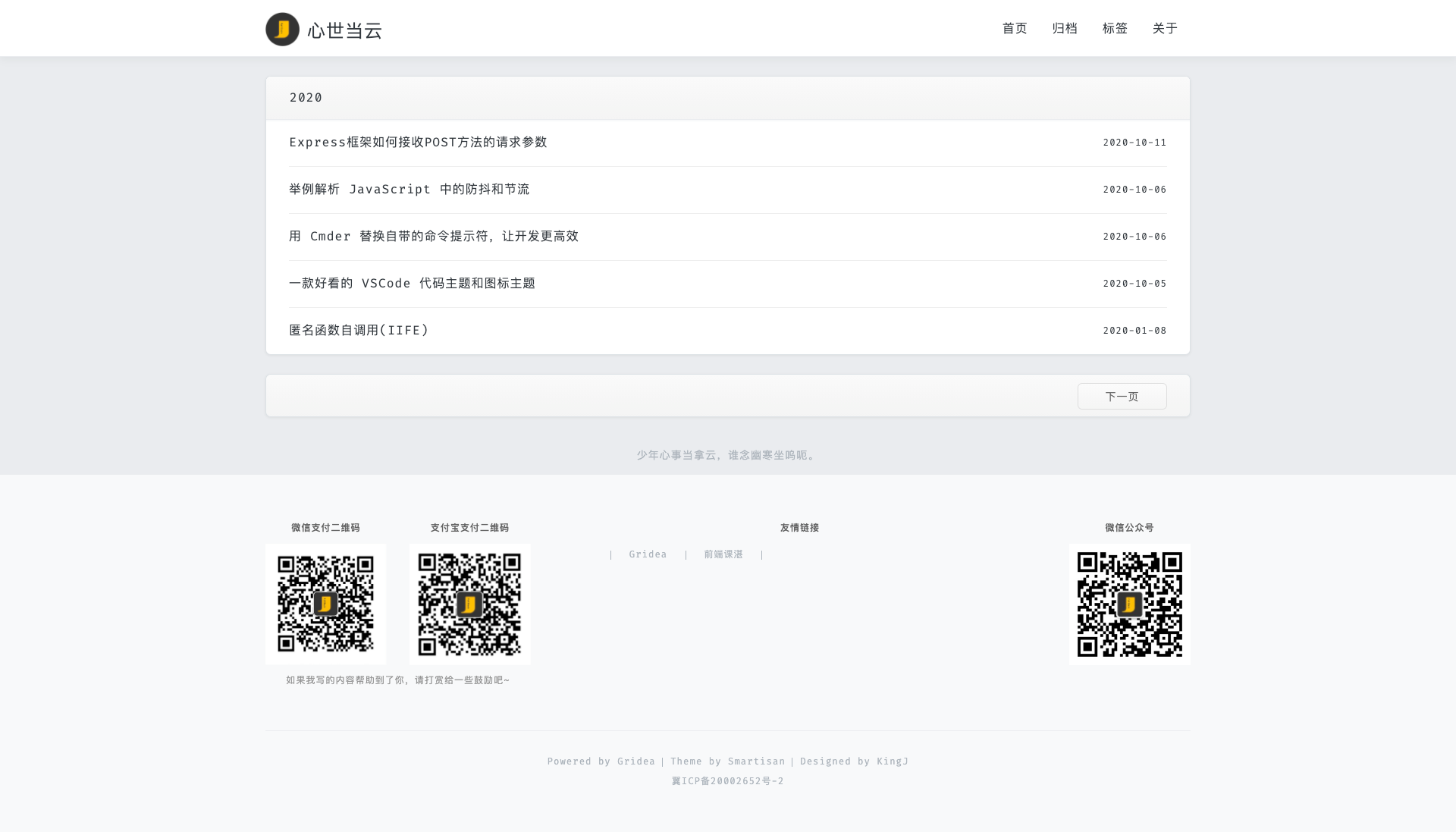The image size is (1456, 832).
Task: Visit the 前端课湛 friend link
Action: [723, 554]
